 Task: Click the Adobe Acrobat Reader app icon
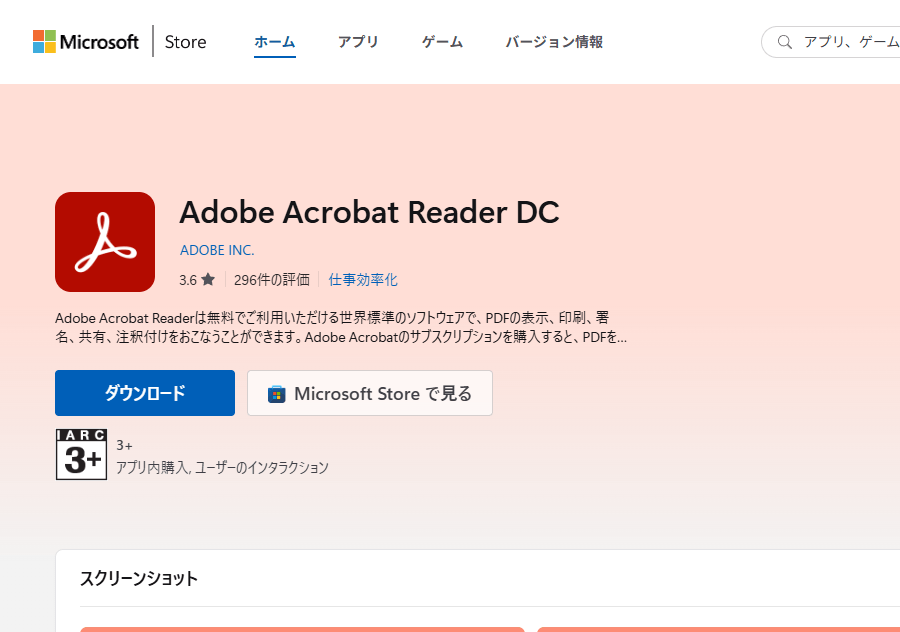105,242
